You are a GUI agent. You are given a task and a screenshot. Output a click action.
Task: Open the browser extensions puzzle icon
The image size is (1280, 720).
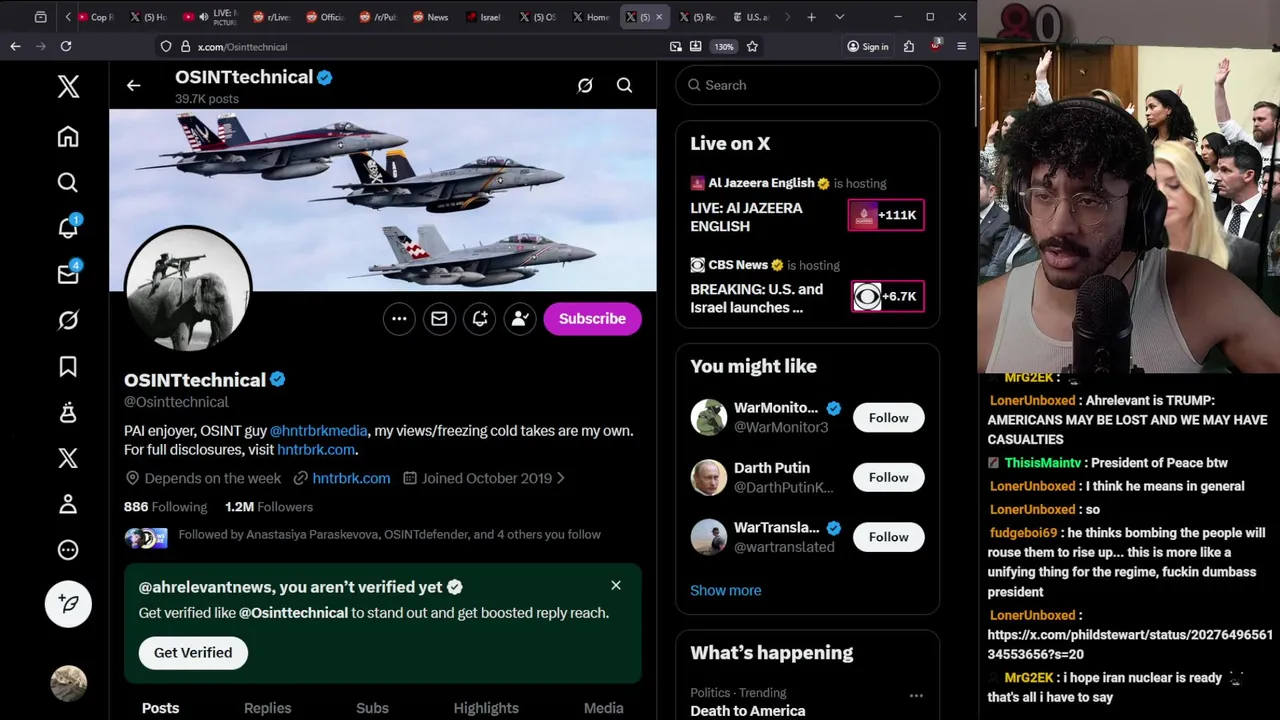(909, 46)
